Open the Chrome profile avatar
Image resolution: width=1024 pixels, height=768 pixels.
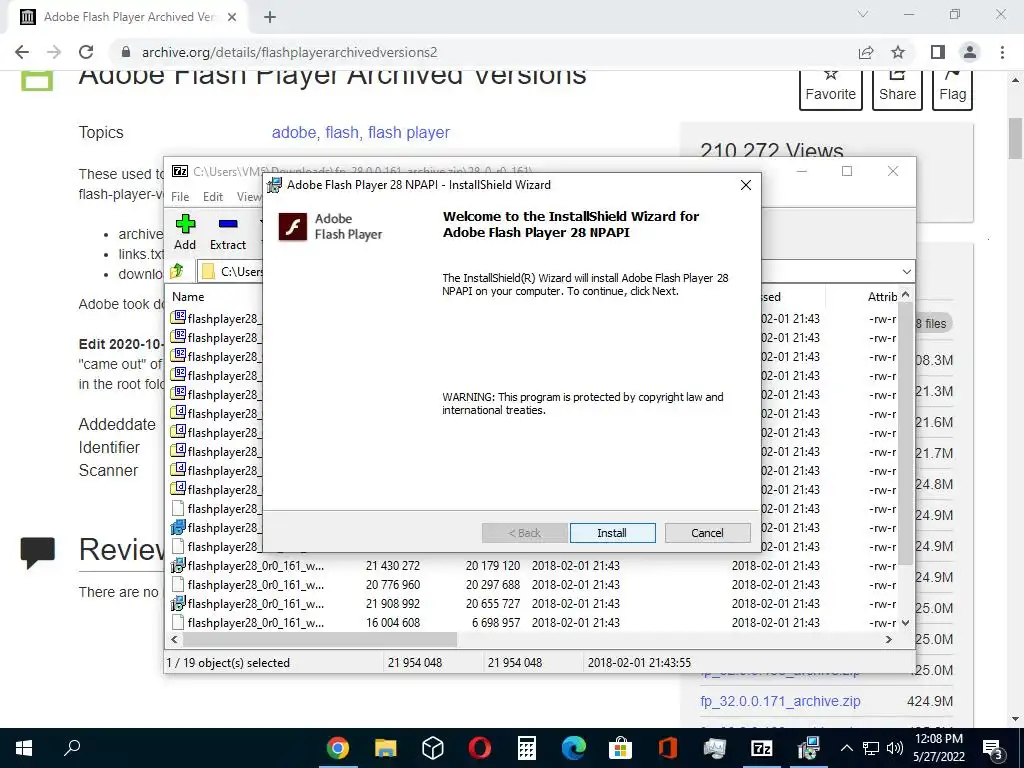tap(970, 52)
